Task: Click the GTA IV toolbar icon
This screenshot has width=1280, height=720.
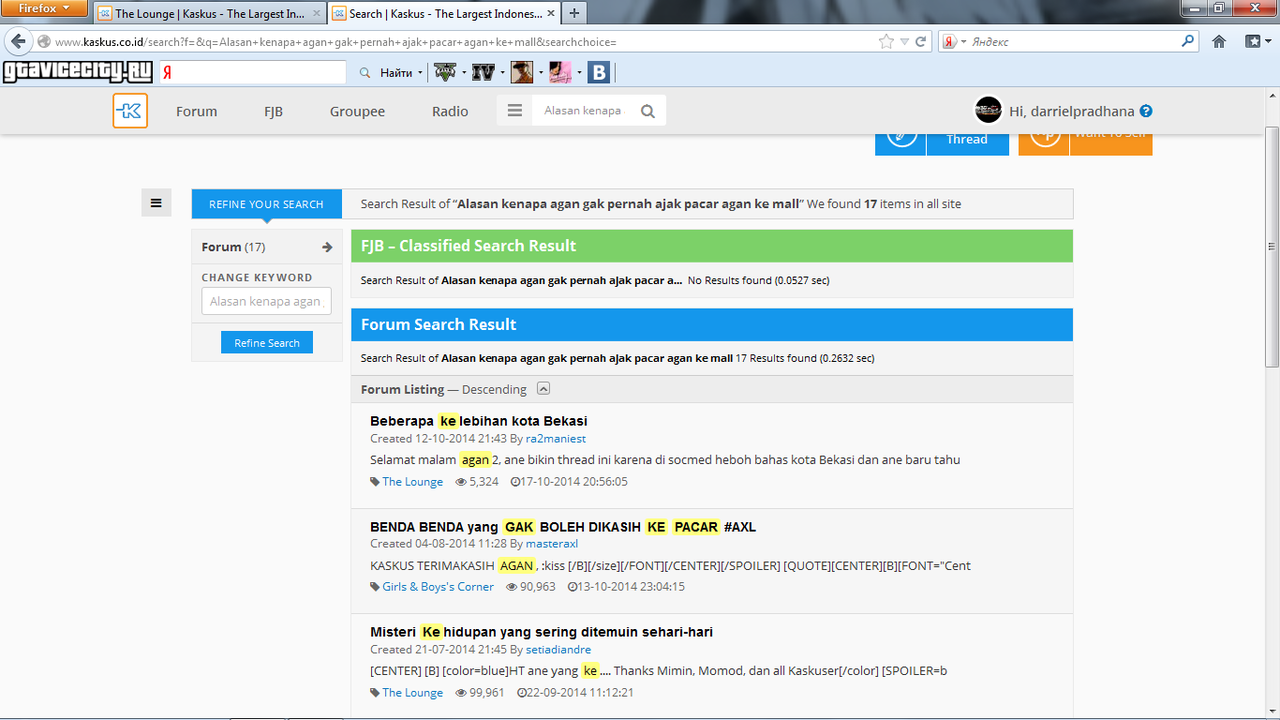Action: [483, 72]
